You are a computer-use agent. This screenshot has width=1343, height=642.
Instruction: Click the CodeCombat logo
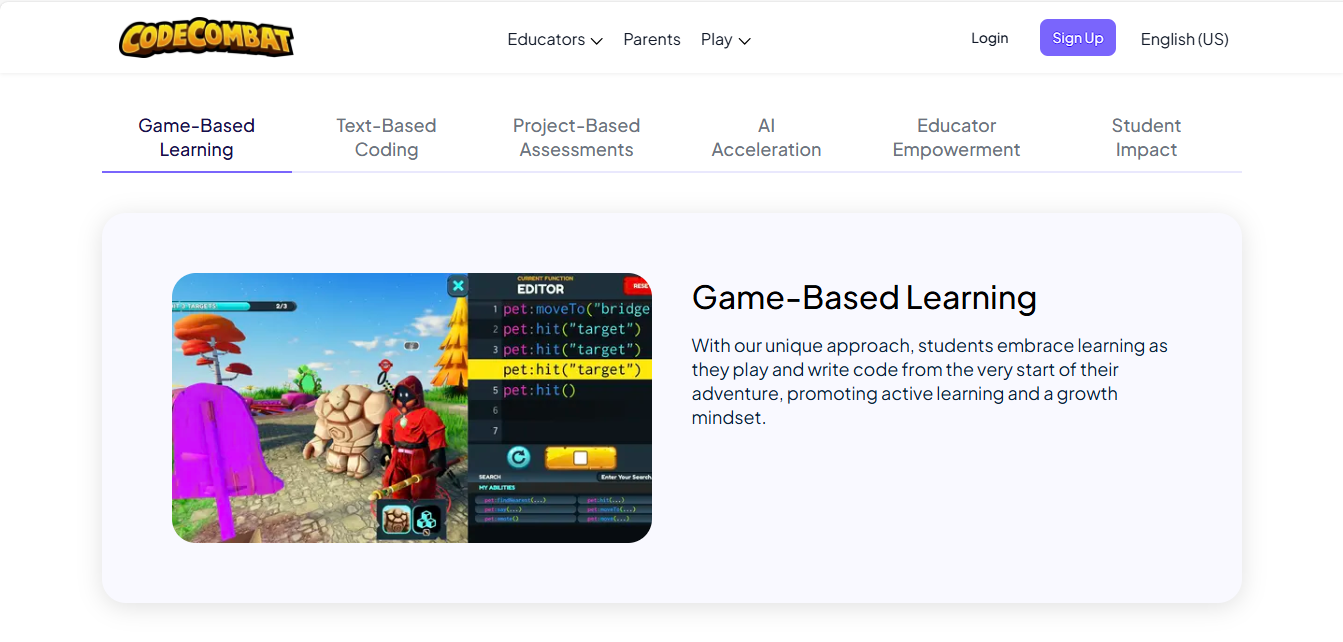tap(206, 38)
